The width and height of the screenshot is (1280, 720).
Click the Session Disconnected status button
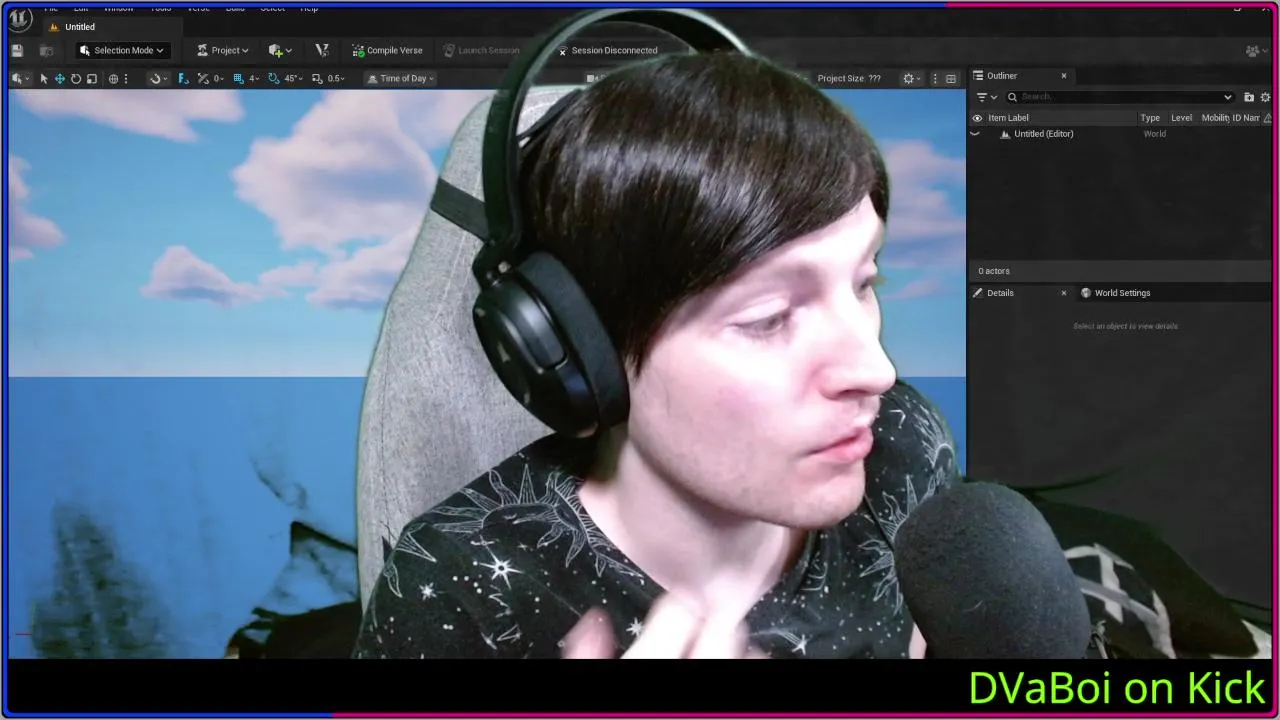point(608,50)
